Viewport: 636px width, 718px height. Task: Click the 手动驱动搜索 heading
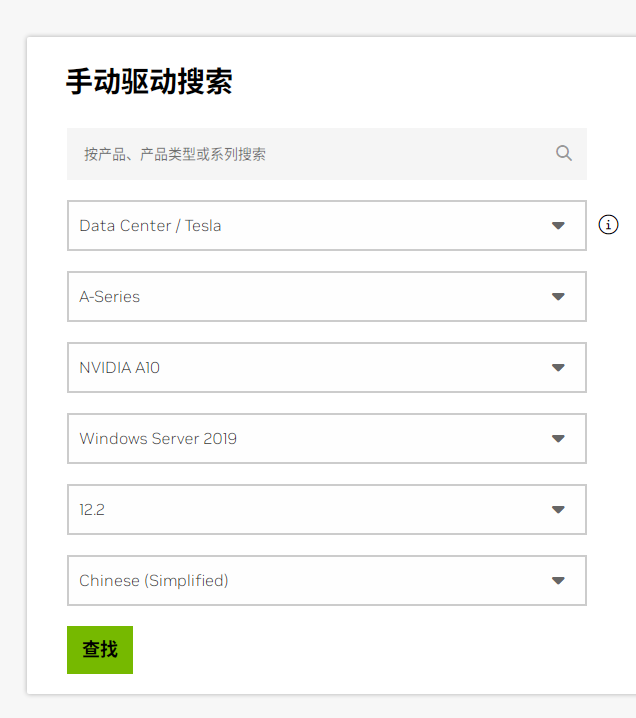click(149, 82)
